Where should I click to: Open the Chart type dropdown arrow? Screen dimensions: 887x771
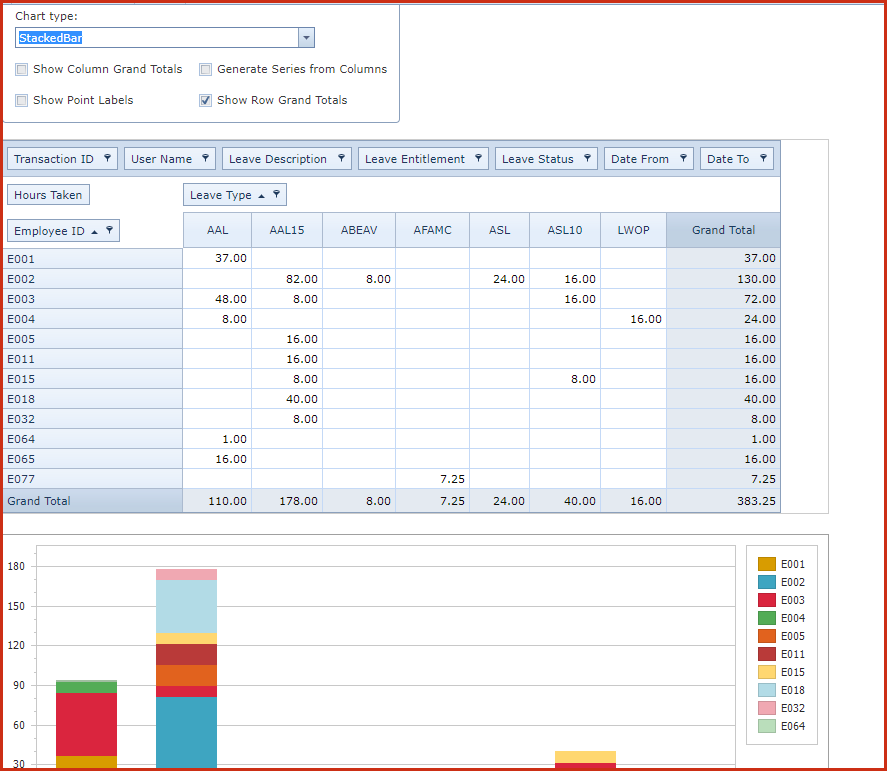(x=306, y=38)
